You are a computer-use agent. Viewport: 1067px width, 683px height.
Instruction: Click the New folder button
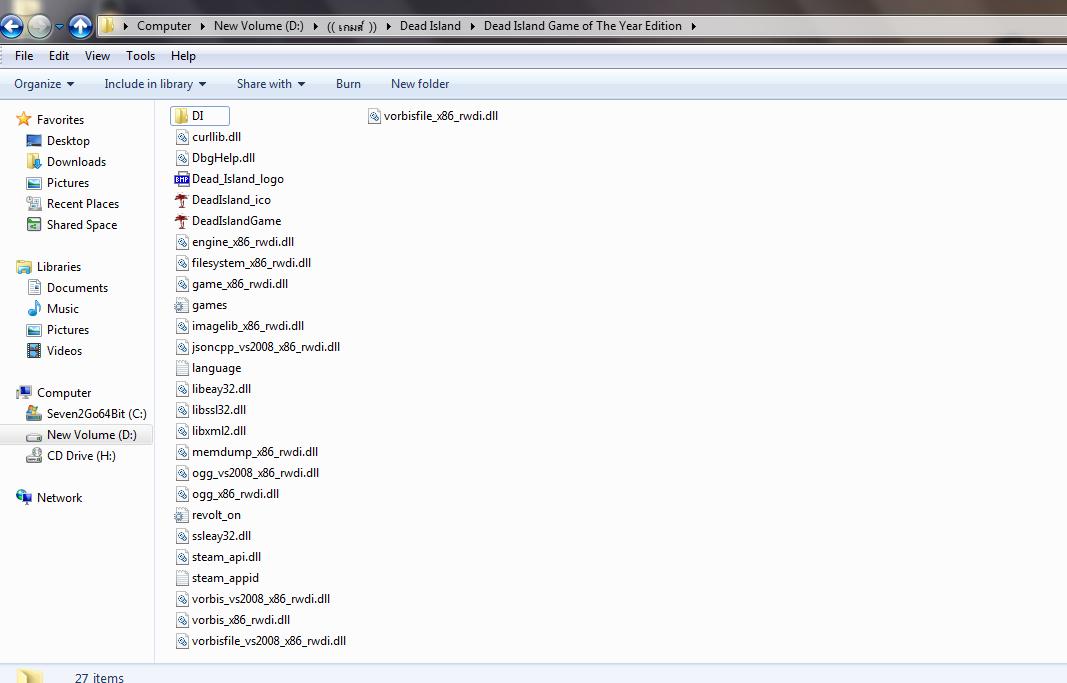pyautogui.click(x=420, y=84)
